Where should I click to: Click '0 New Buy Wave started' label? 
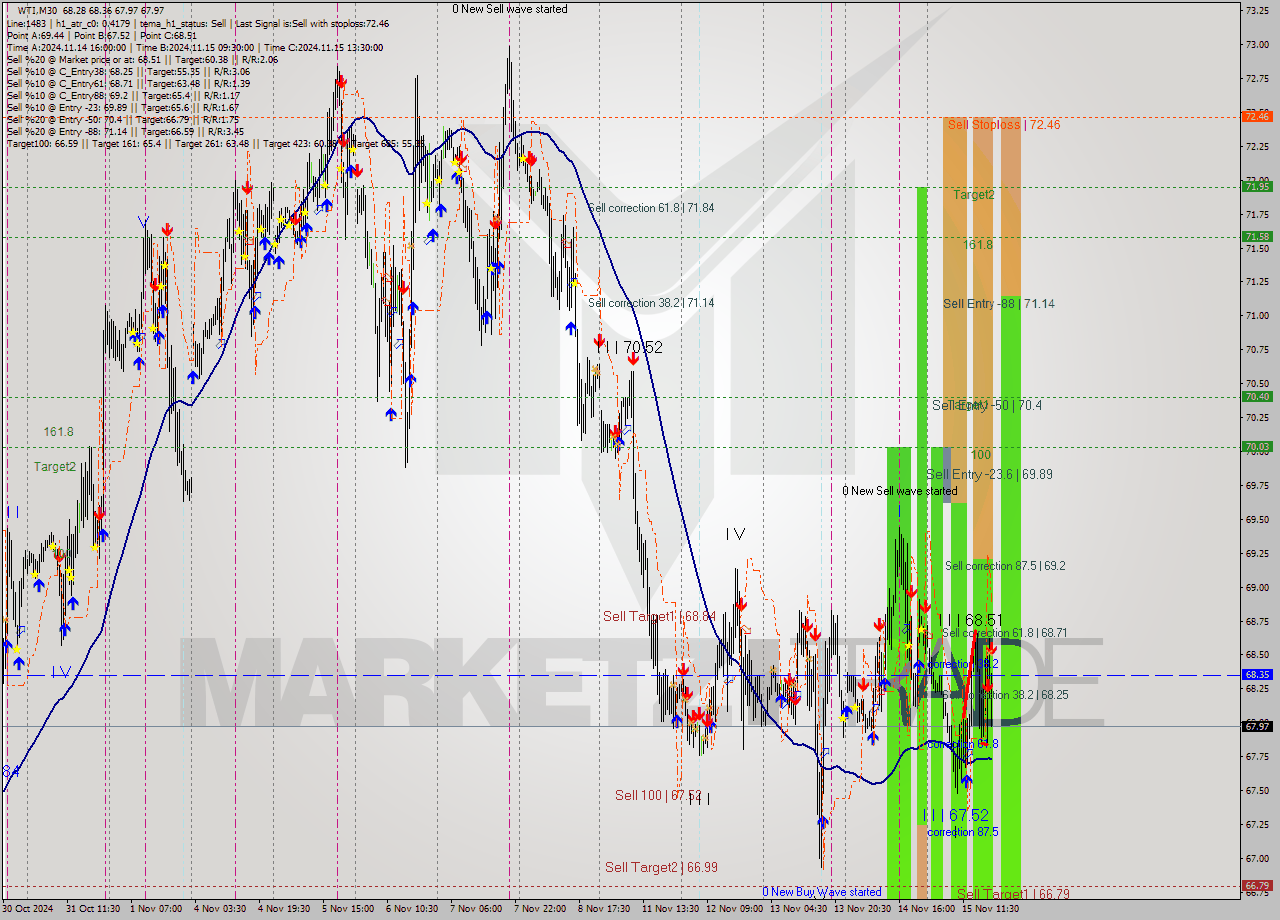click(822, 892)
